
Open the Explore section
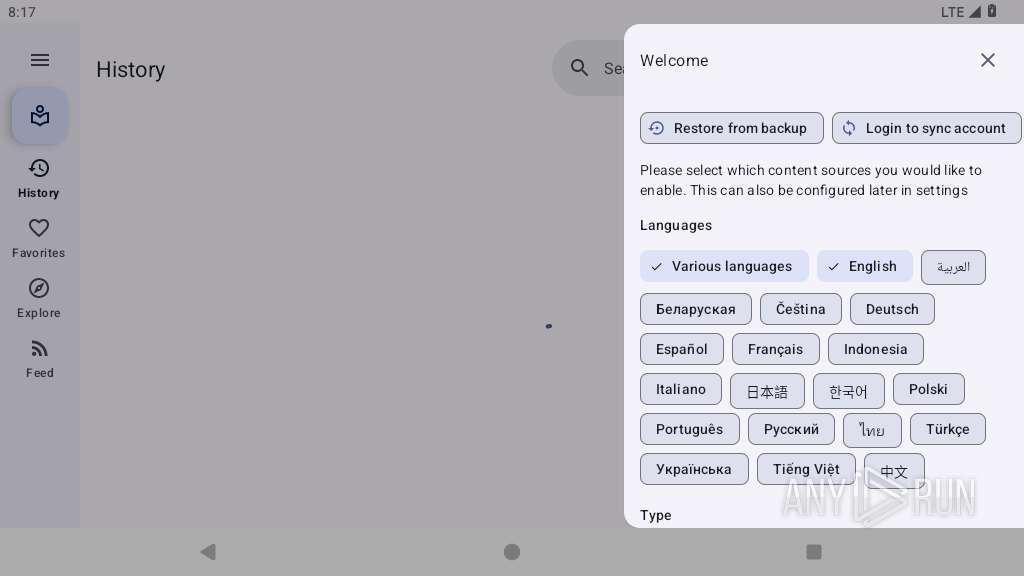click(x=39, y=298)
